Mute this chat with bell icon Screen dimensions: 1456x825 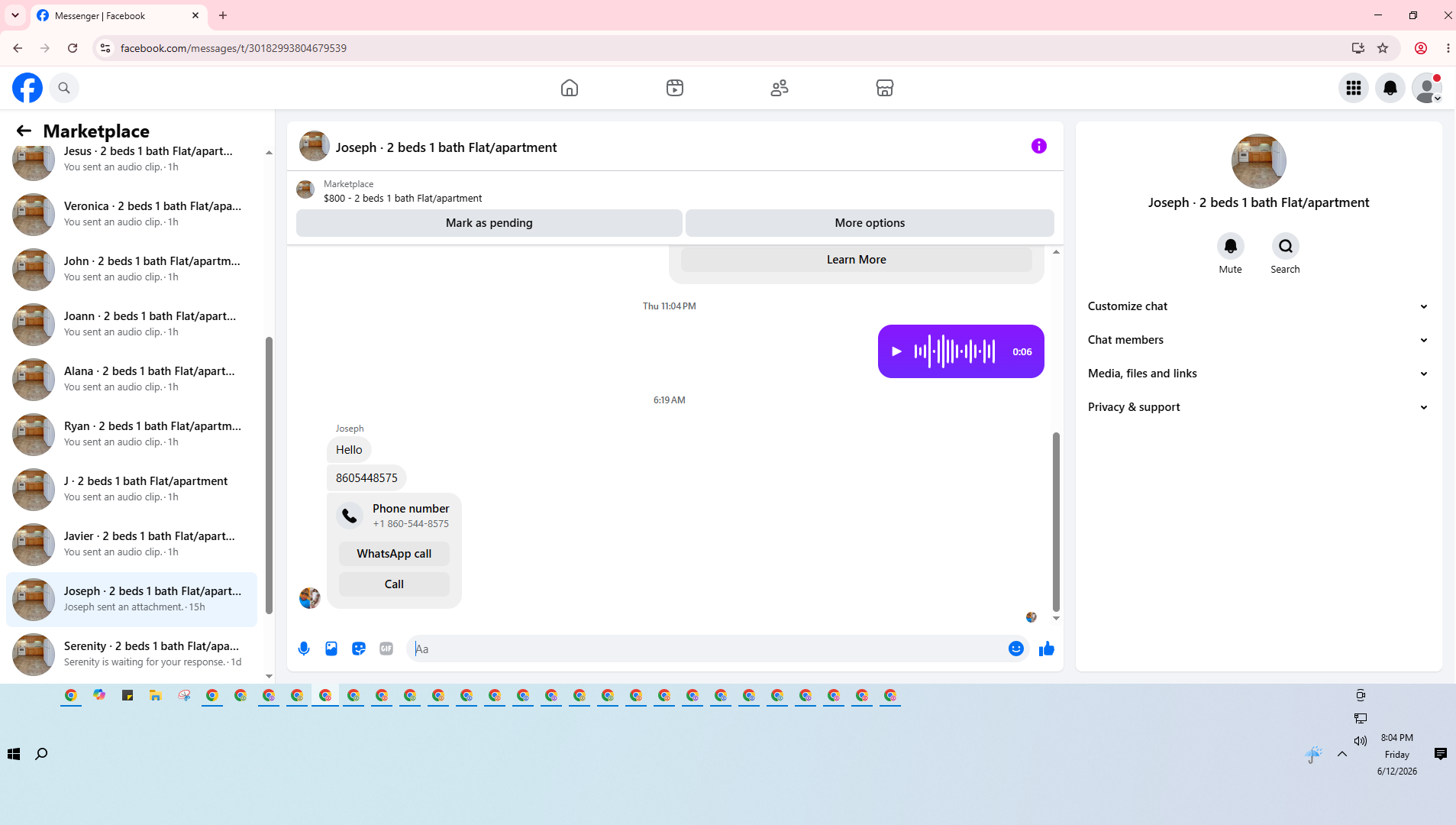(1231, 246)
